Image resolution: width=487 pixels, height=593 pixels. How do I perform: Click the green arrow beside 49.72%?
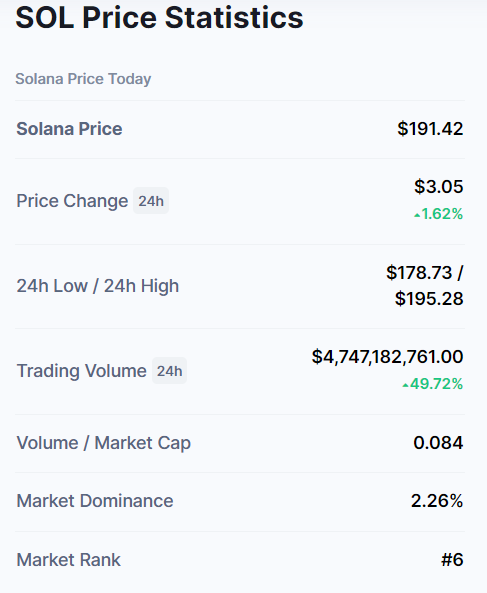(406, 385)
